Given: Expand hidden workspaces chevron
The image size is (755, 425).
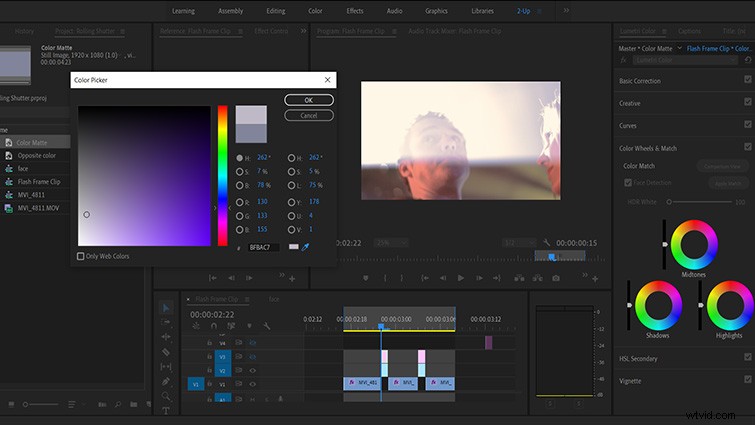Looking at the screenshot, I should [566, 10].
